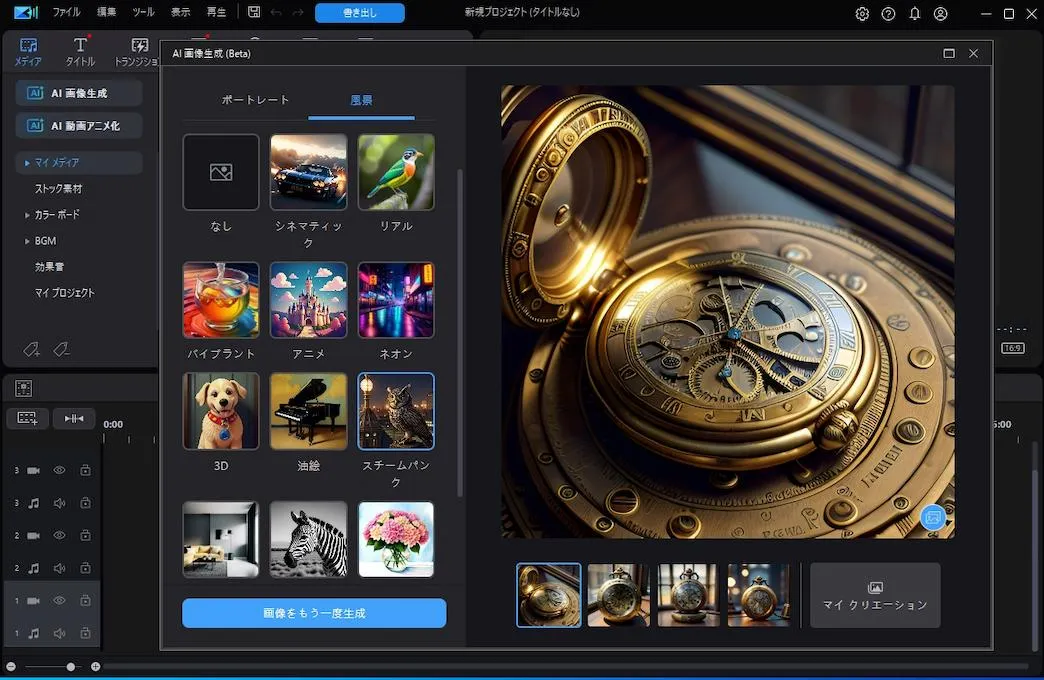Open the notification bell icon

point(914,14)
